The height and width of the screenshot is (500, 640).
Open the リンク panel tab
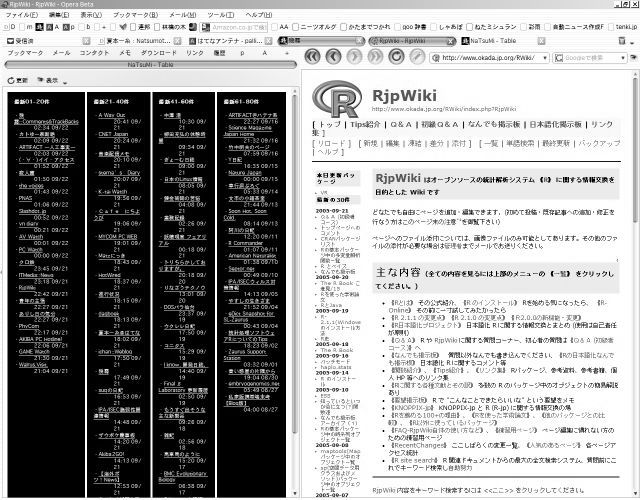(x=195, y=53)
